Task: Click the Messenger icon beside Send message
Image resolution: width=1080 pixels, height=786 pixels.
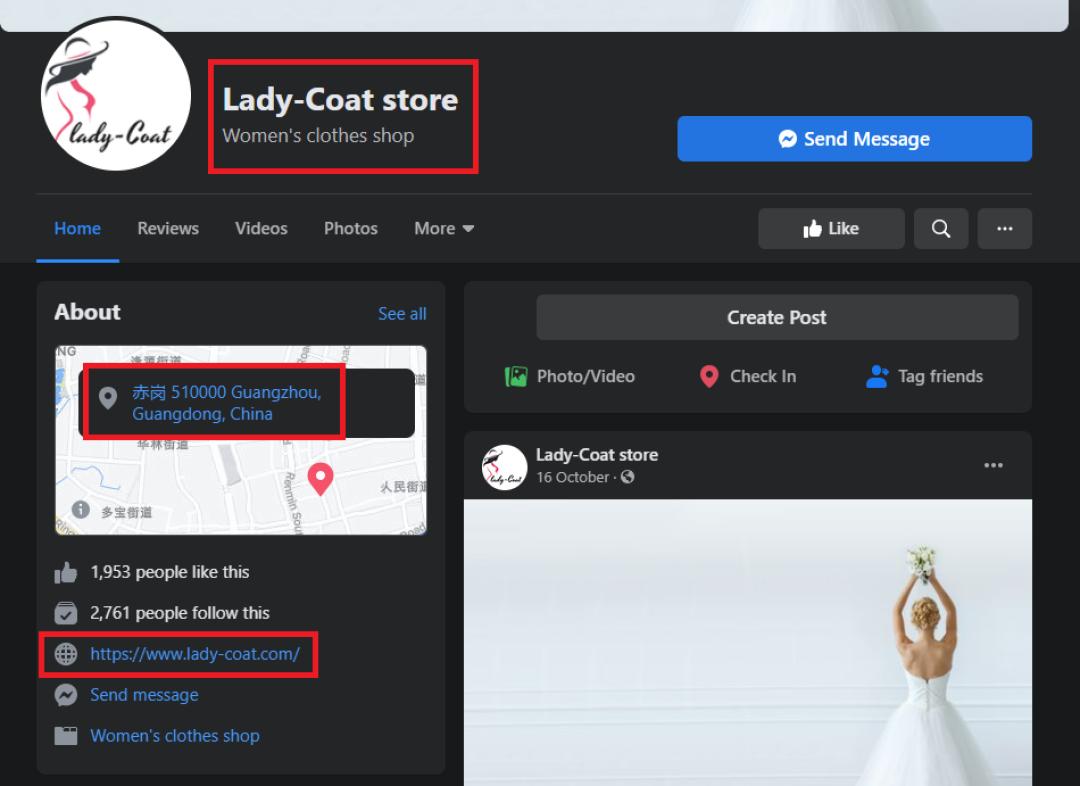Action: tap(66, 694)
